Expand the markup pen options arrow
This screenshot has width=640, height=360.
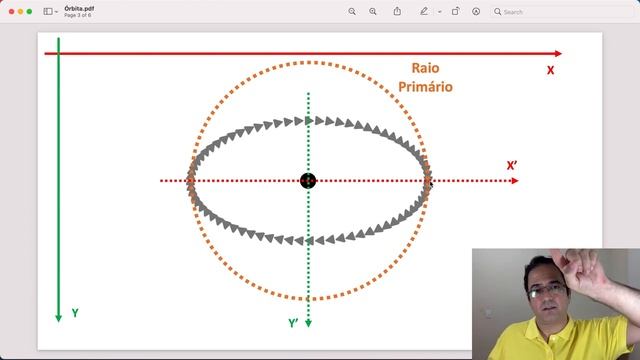pos(440,12)
